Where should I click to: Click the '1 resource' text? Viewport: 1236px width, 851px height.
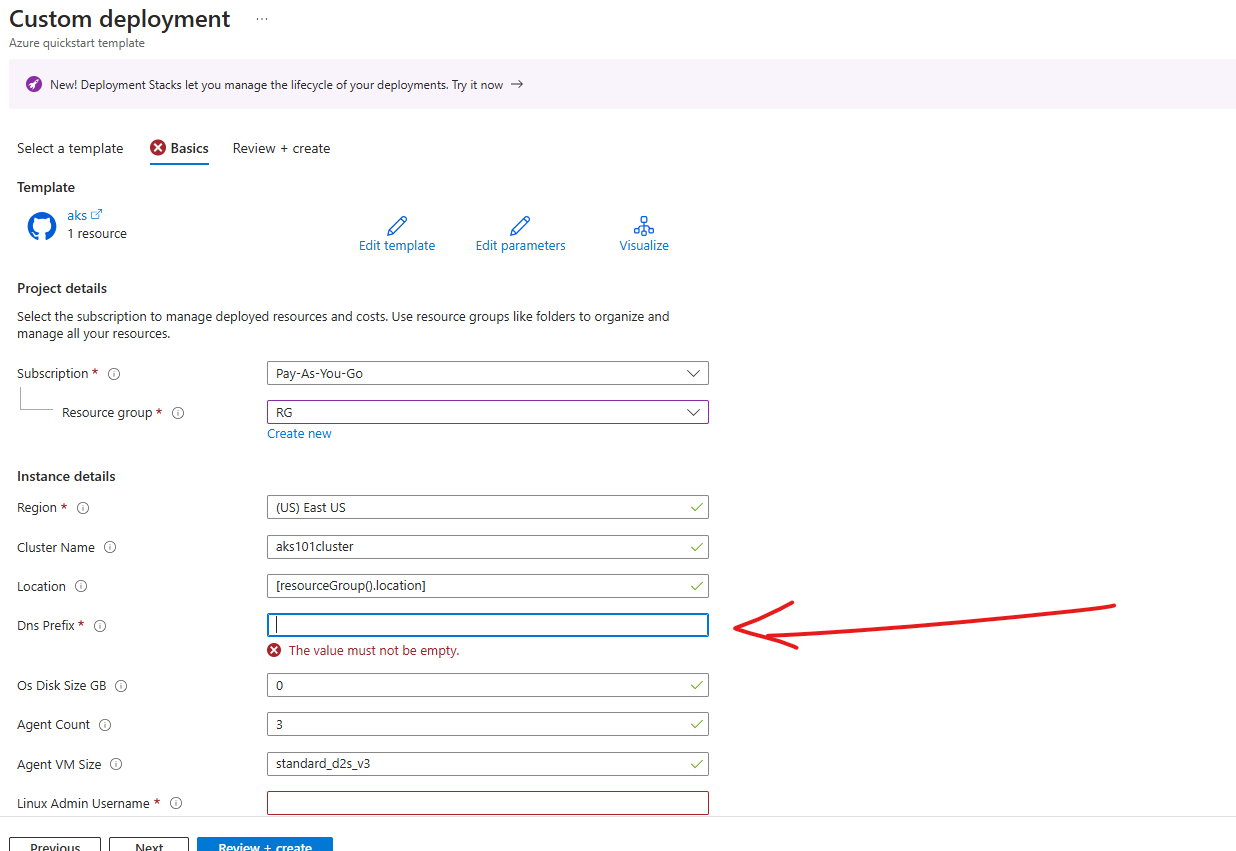[97, 234]
